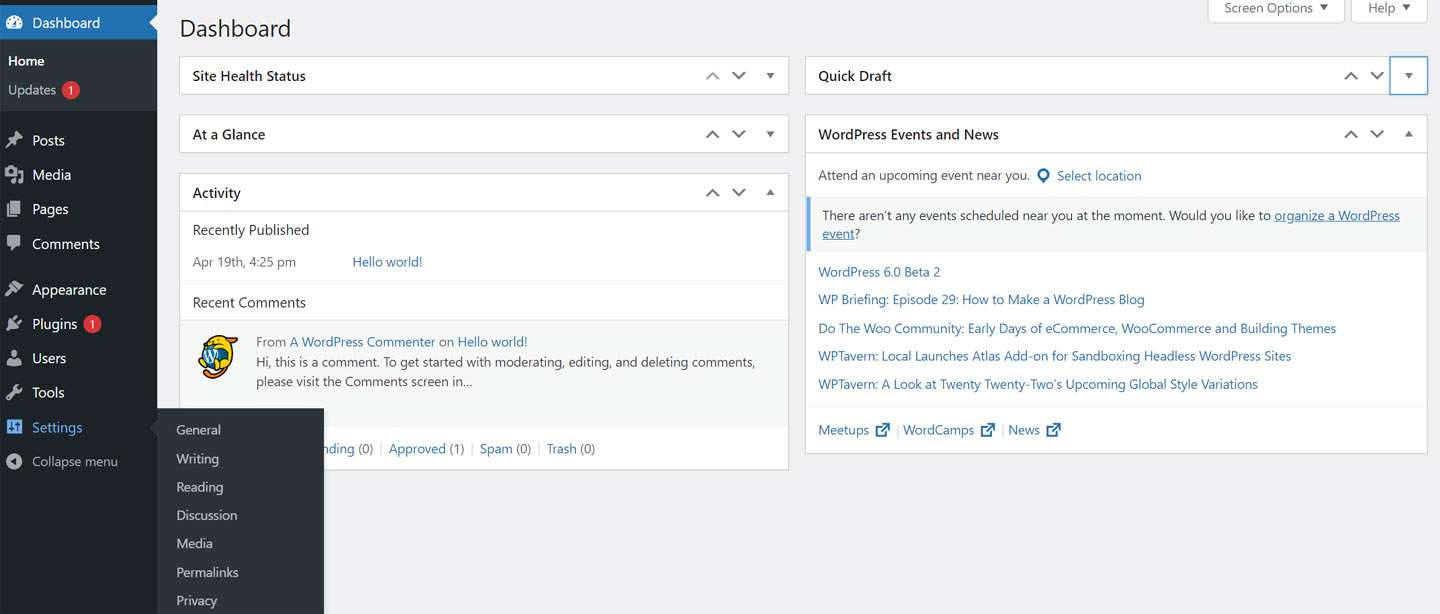Screen dimensions: 1440x614
Task: Go to the Home submenu item
Action: pyautogui.click(x=26, y=61)
